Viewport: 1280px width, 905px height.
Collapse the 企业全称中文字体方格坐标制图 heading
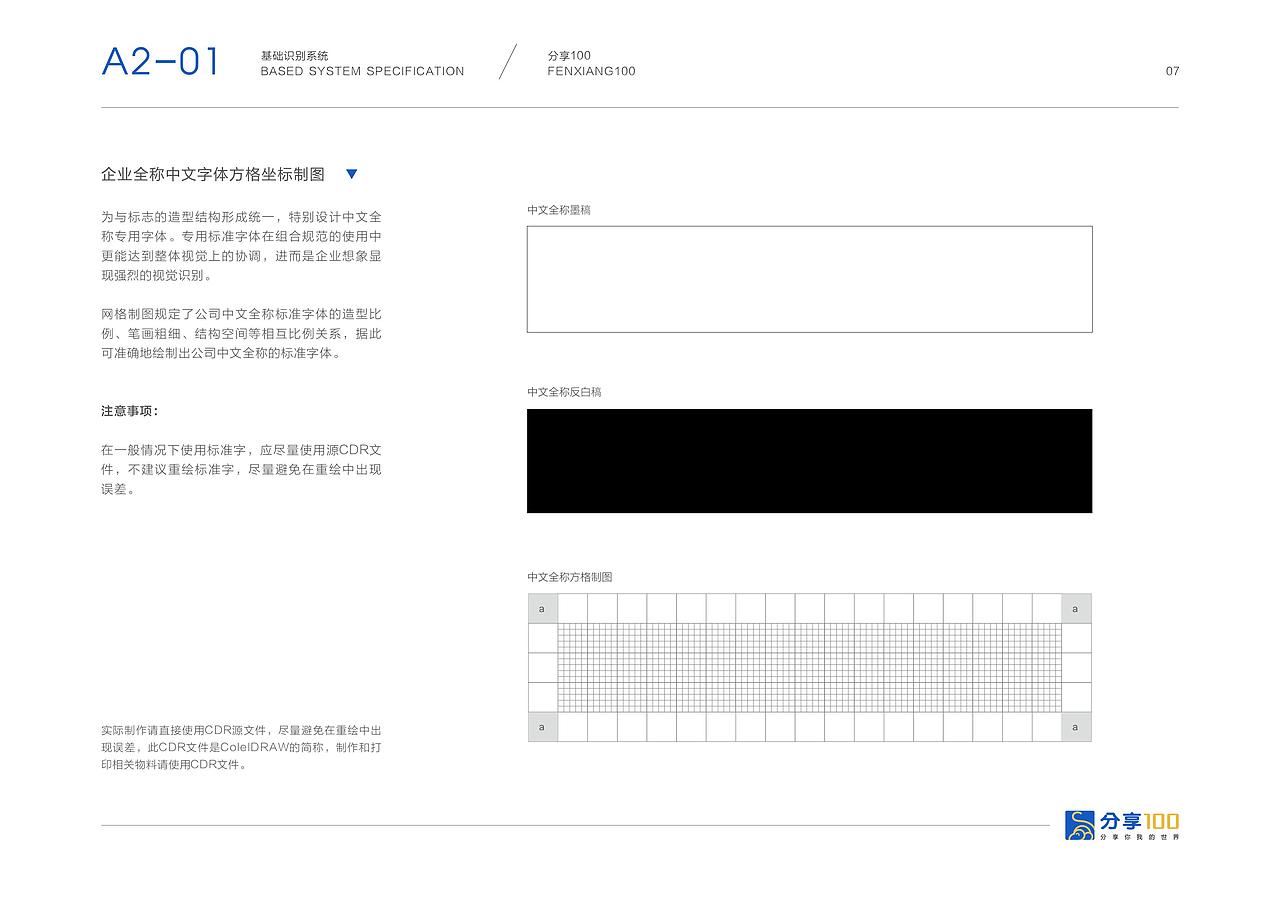pos(213,173)
